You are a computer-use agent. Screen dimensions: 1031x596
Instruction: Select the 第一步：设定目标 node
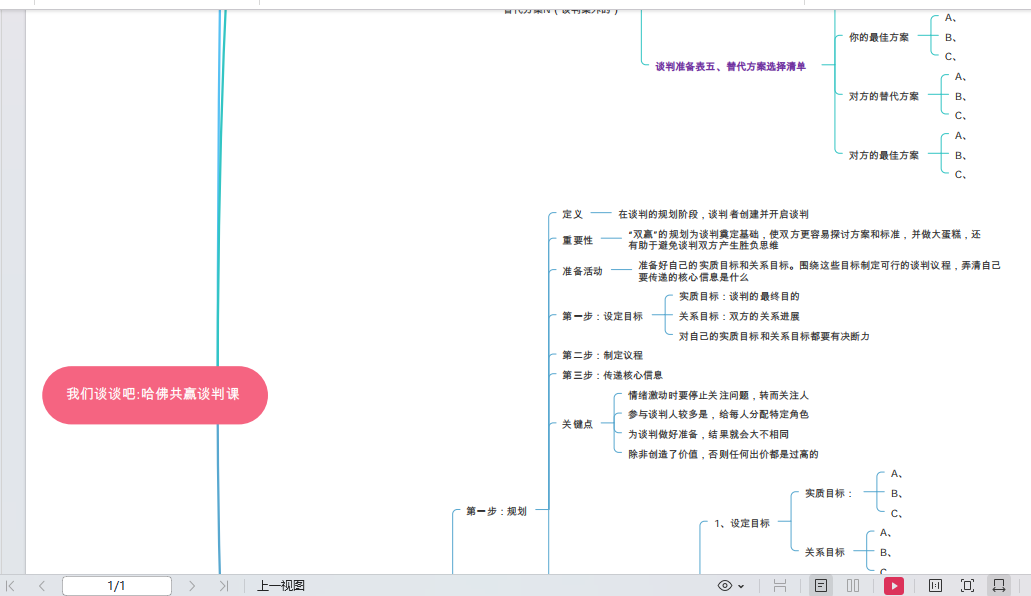(x=602, y=316)
